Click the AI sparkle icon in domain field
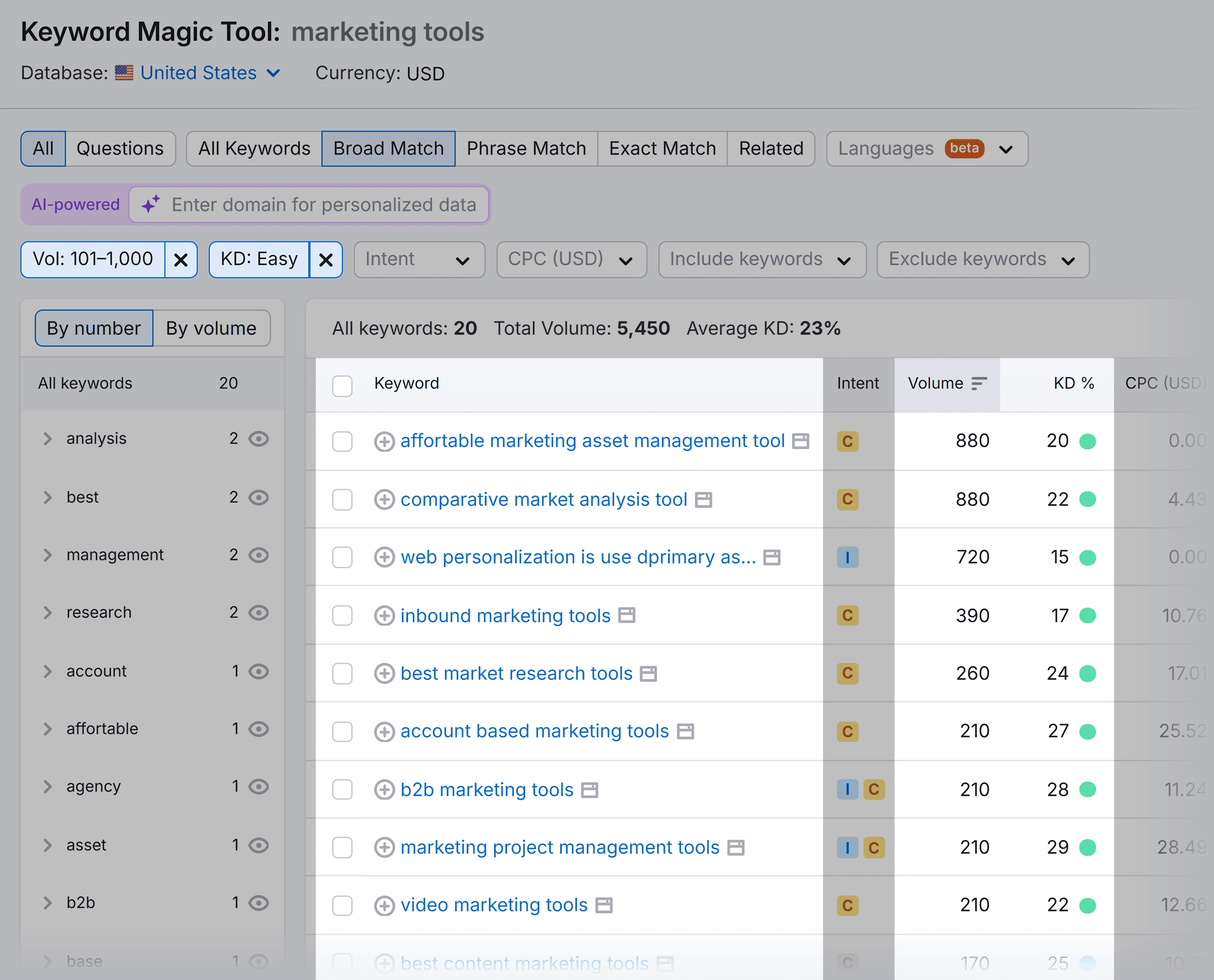The height and width of the screenshot is (980, 1214). click(x=151, y=204)
